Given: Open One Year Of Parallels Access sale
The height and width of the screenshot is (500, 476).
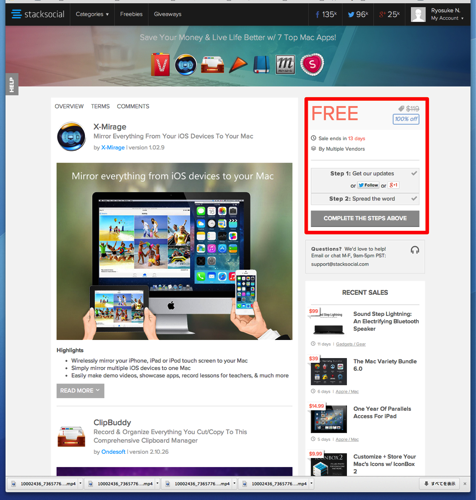Looking at the screenshot, I should click(382, 412).
